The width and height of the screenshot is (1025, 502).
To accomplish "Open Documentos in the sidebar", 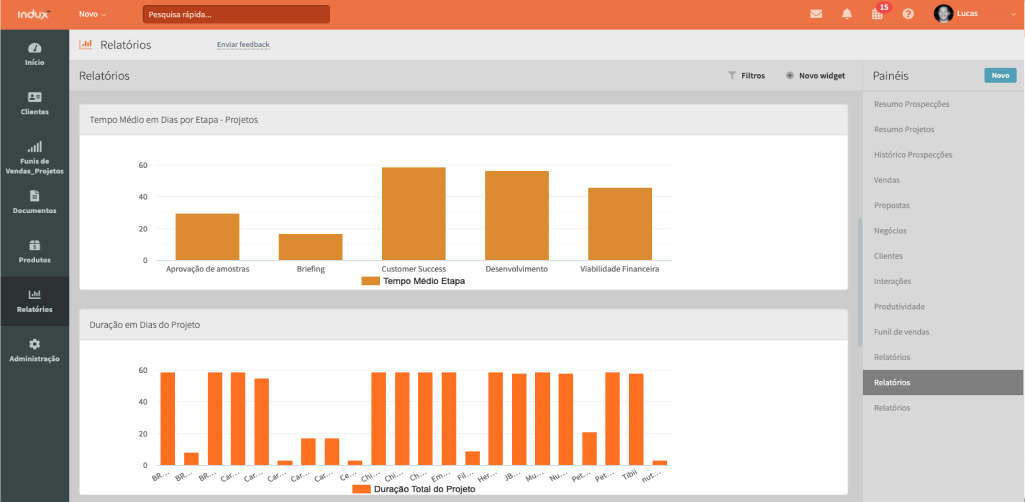I will click(x=34, y=202).
